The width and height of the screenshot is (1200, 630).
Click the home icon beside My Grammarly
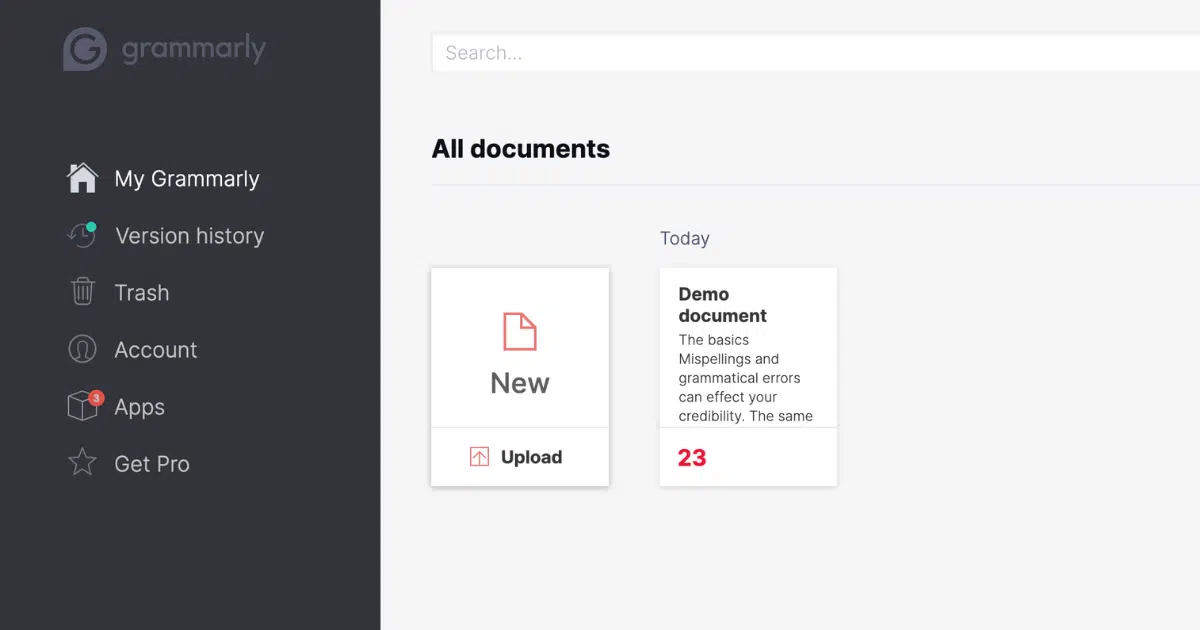point(82,178)
